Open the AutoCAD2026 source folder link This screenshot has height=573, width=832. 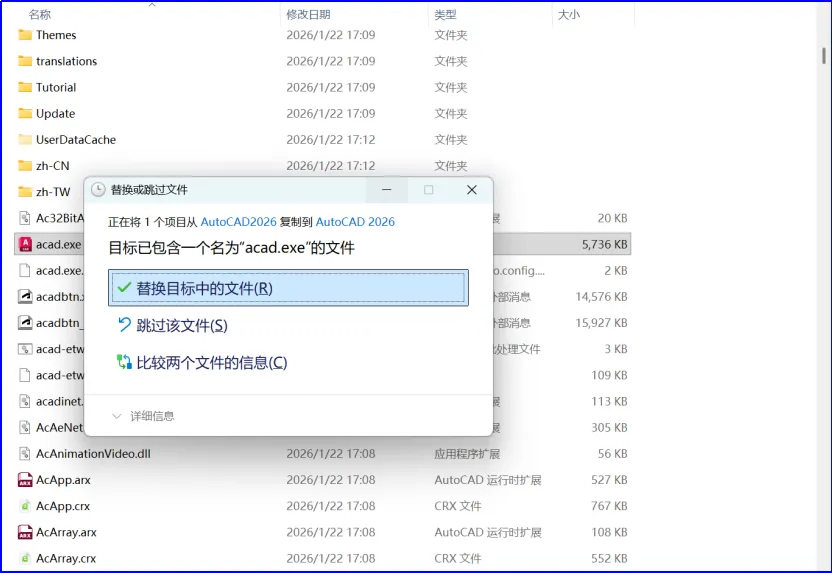(x=238, y=222)
